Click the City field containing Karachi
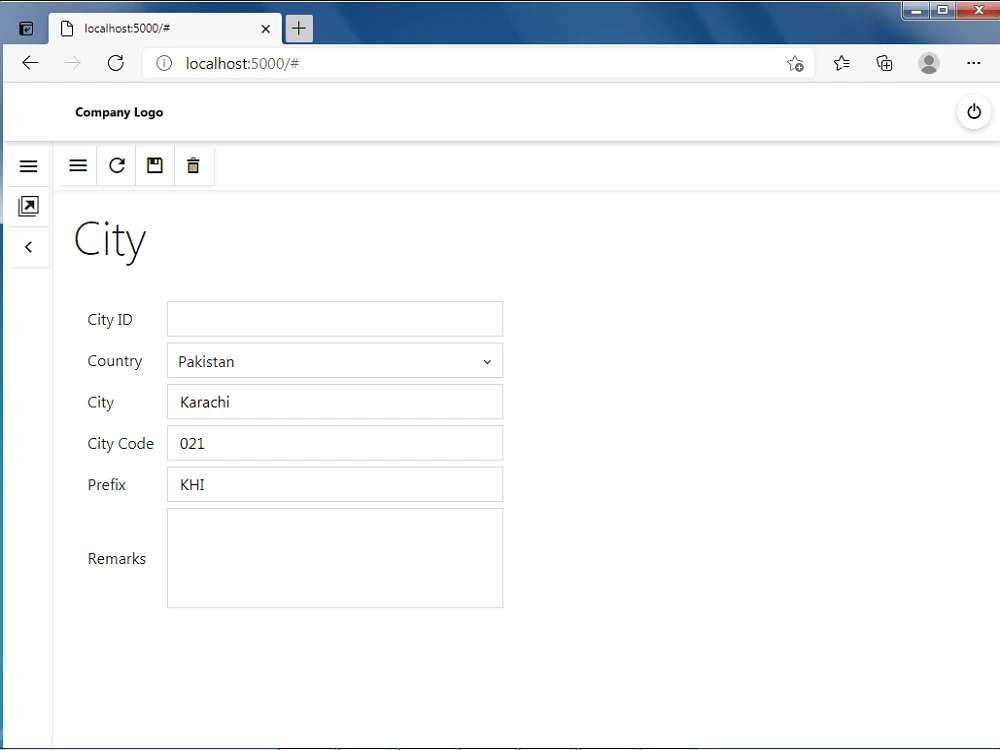Viewport: 1000px width, 750px height. [x=335, y=402]
